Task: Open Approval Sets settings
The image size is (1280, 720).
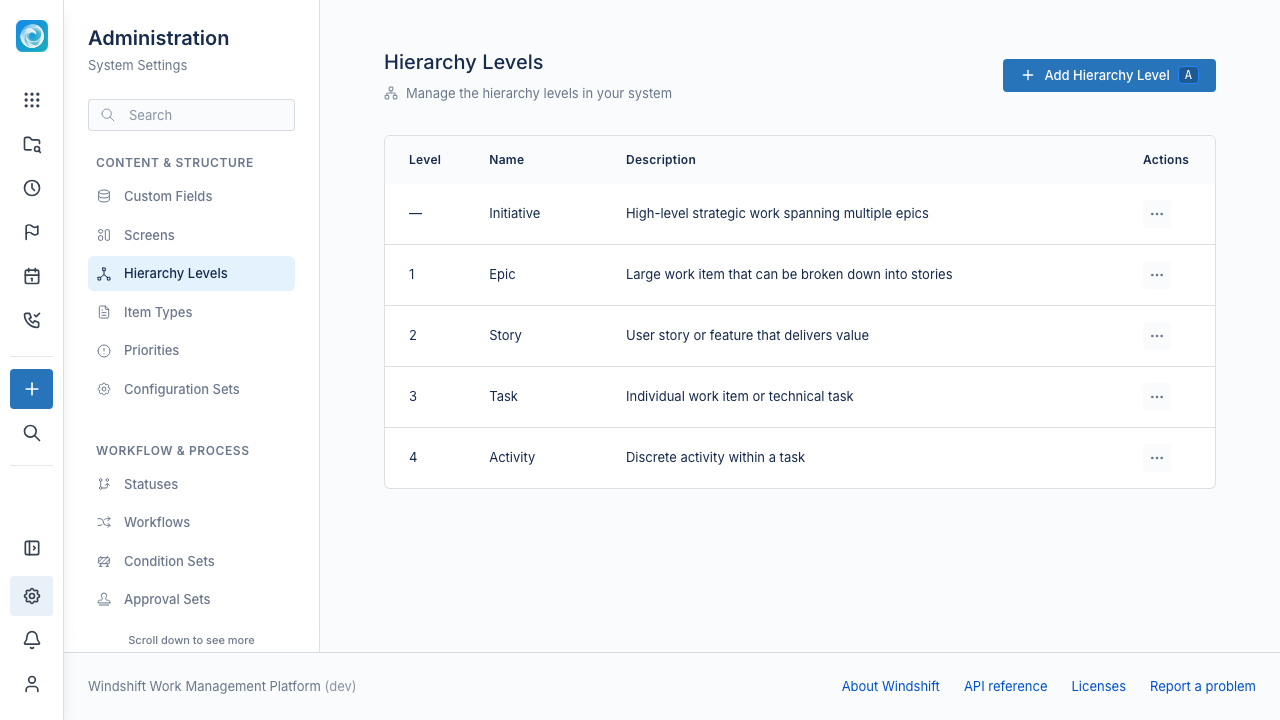Action: [191, 599]
